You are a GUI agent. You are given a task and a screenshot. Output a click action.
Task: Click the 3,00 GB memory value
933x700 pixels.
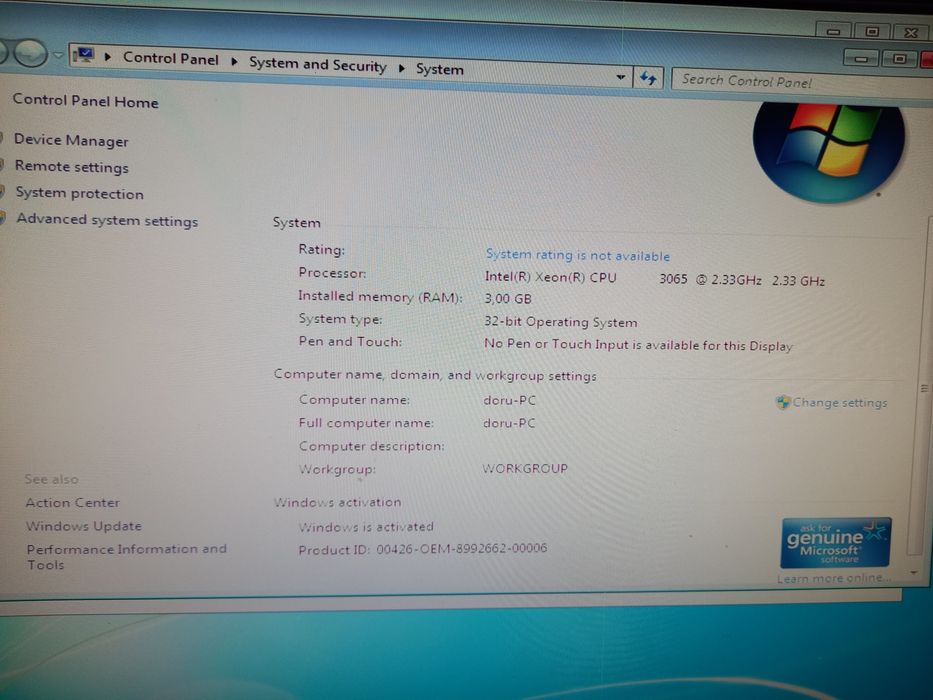508,299
